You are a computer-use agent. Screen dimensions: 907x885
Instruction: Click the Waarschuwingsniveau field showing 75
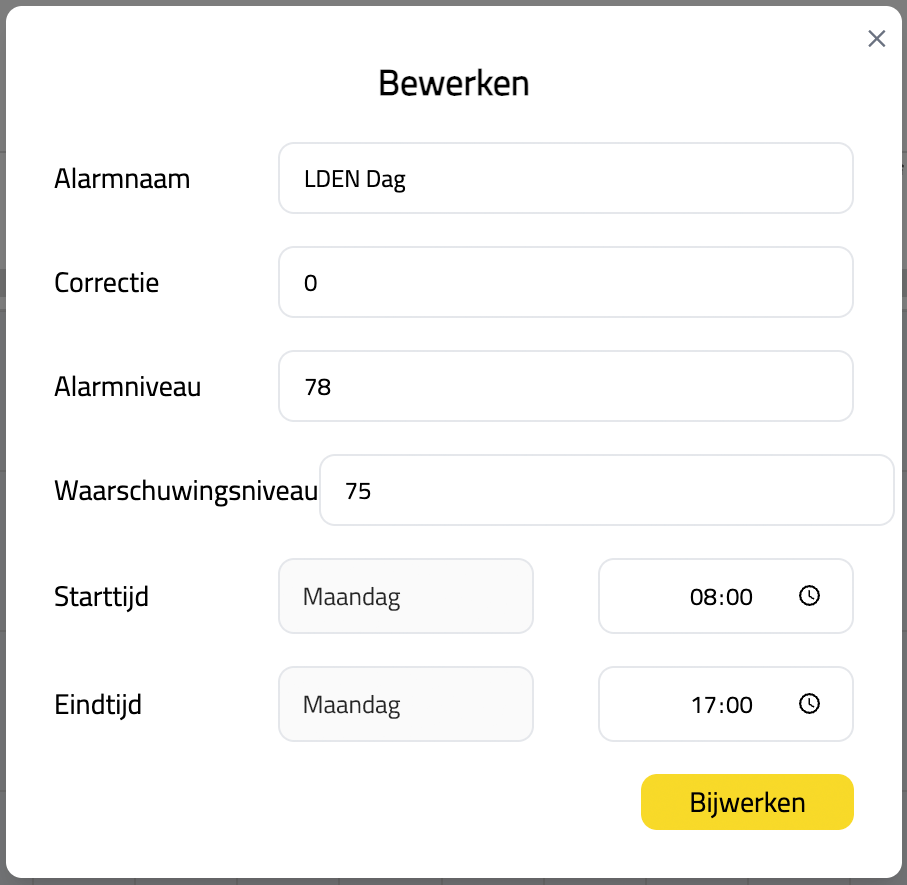pyautogui.click(x=606, y=490)
